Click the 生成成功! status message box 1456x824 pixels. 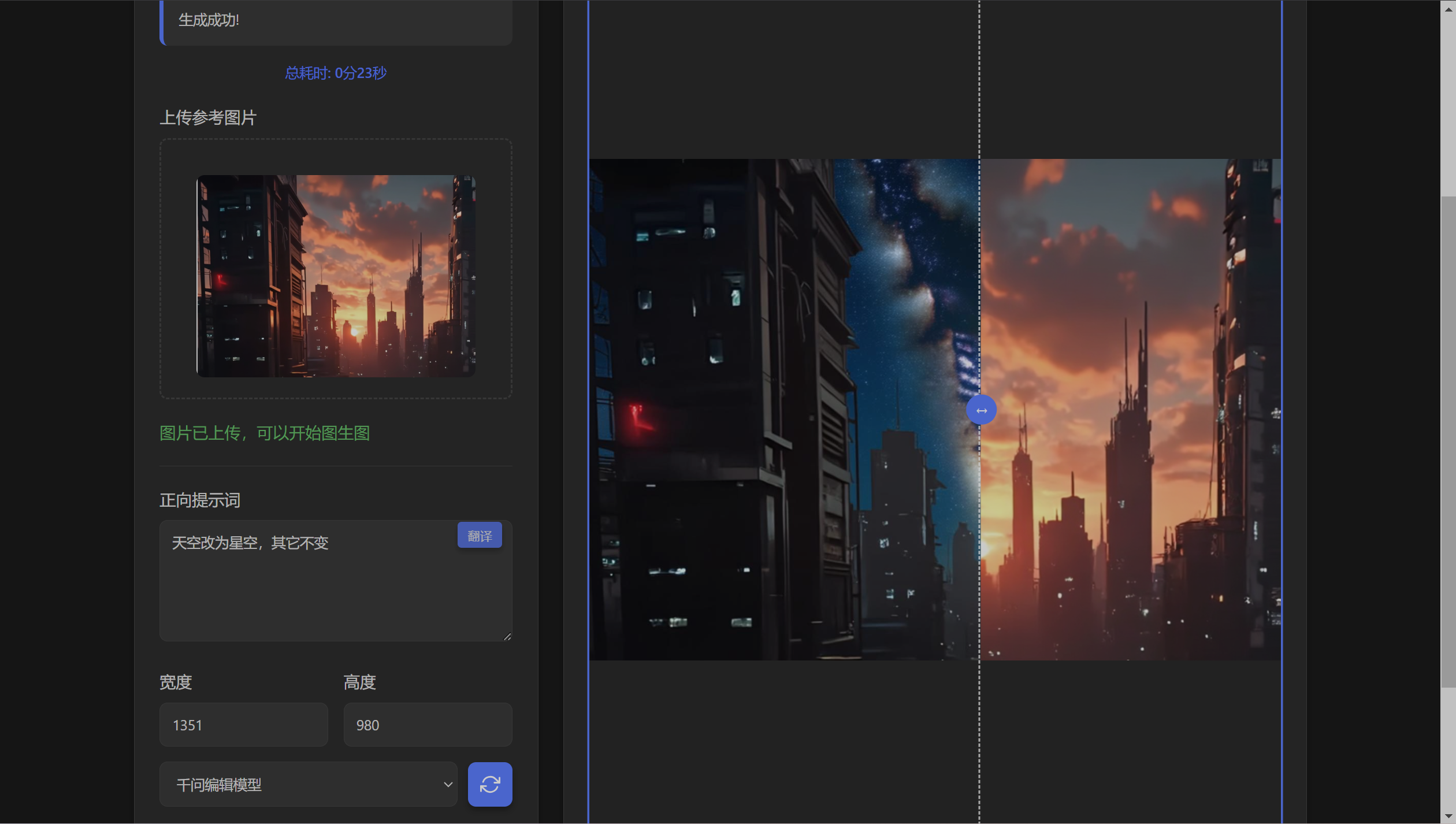click(x=336, y=21)
